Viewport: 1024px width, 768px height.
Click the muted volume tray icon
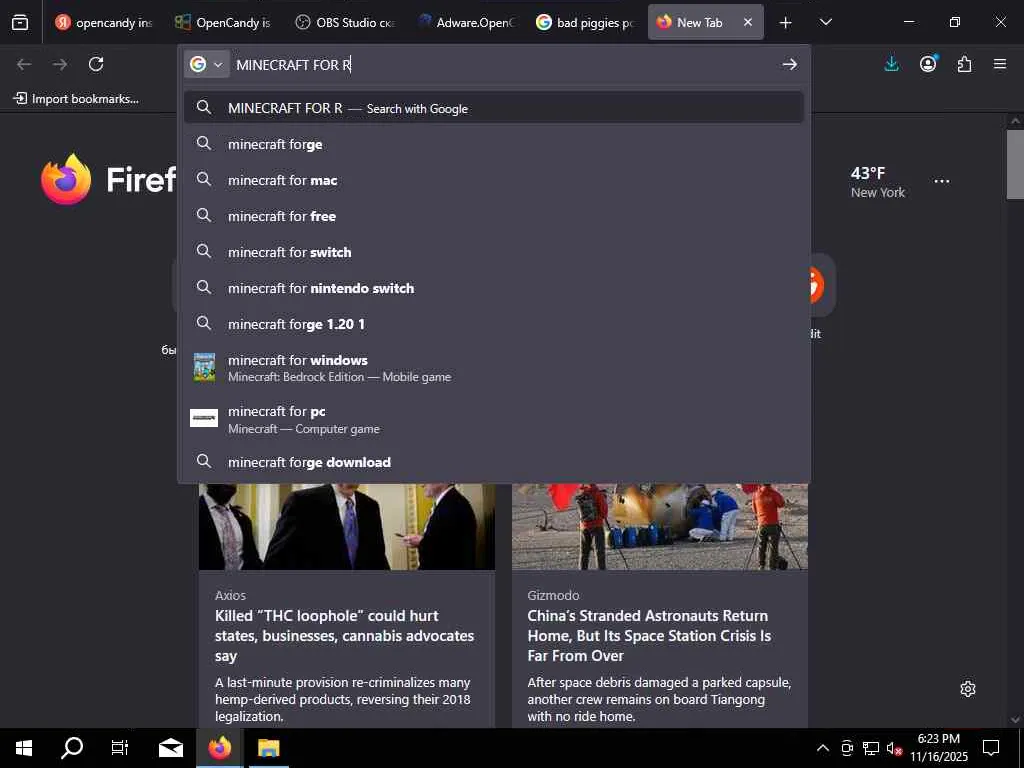tap(894, 748)
